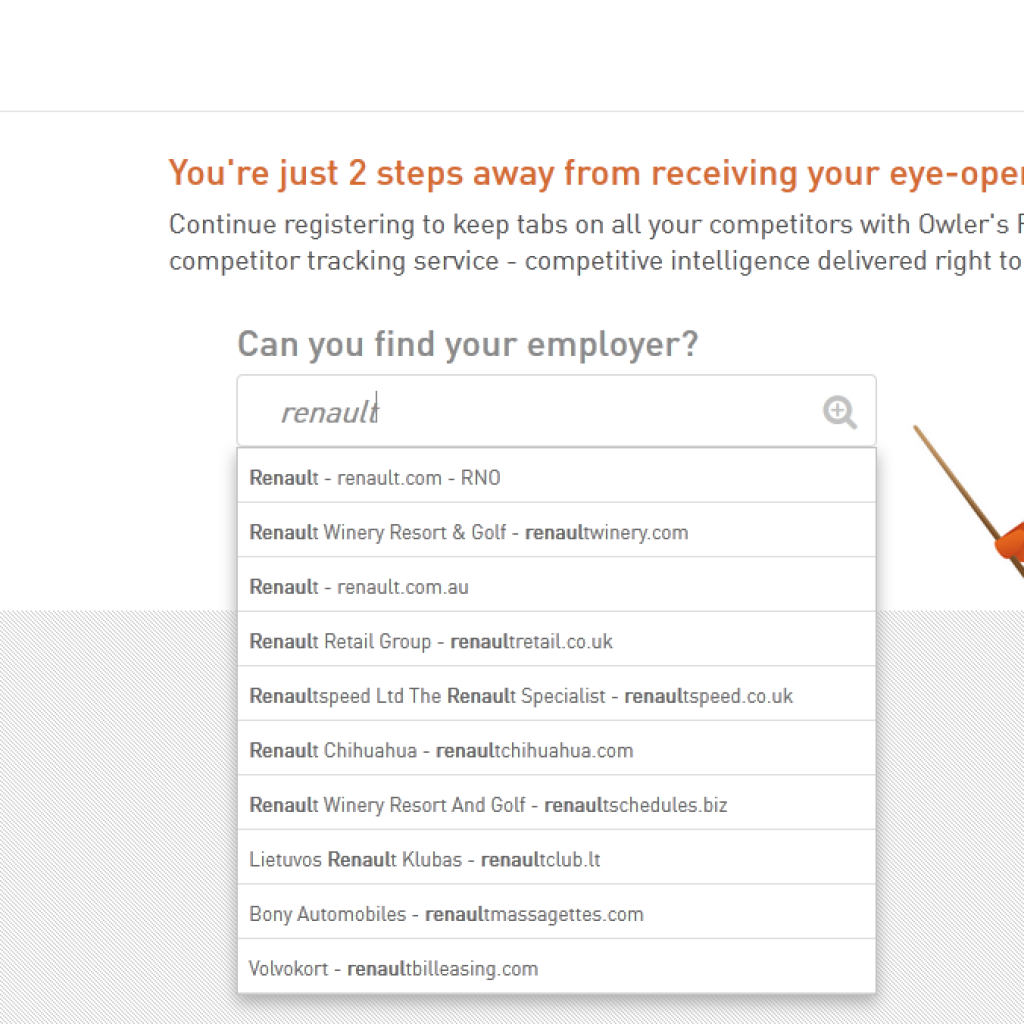The width and height of the screenshot is (1024, 1024).
Task: Choose 'Bony Automobiles - renaultmassagettes.com' suggestion
Action: pyautogui.click(x=556, y=912)
